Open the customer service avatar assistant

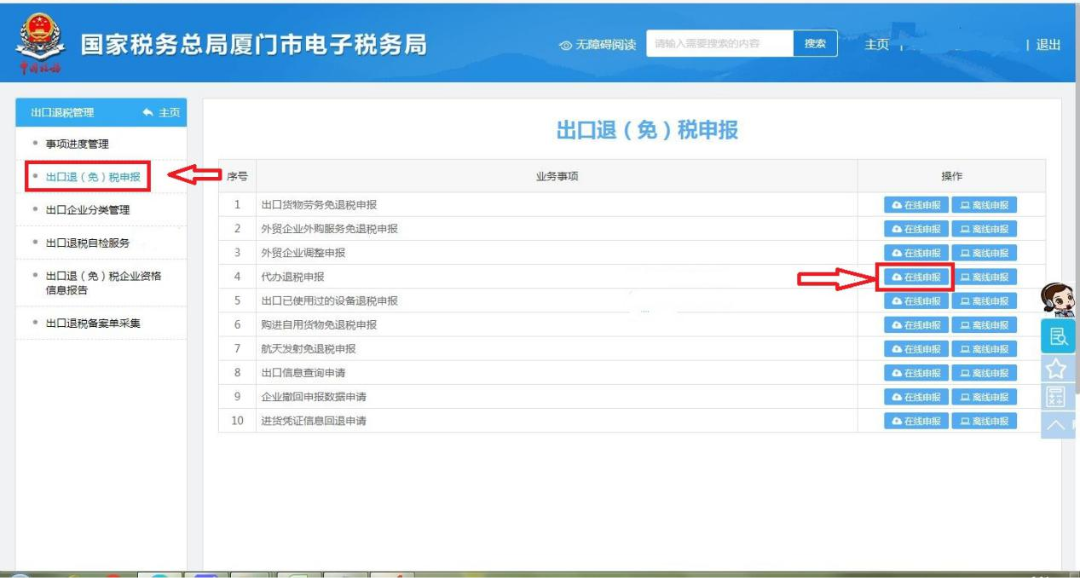click(1058, 300)
